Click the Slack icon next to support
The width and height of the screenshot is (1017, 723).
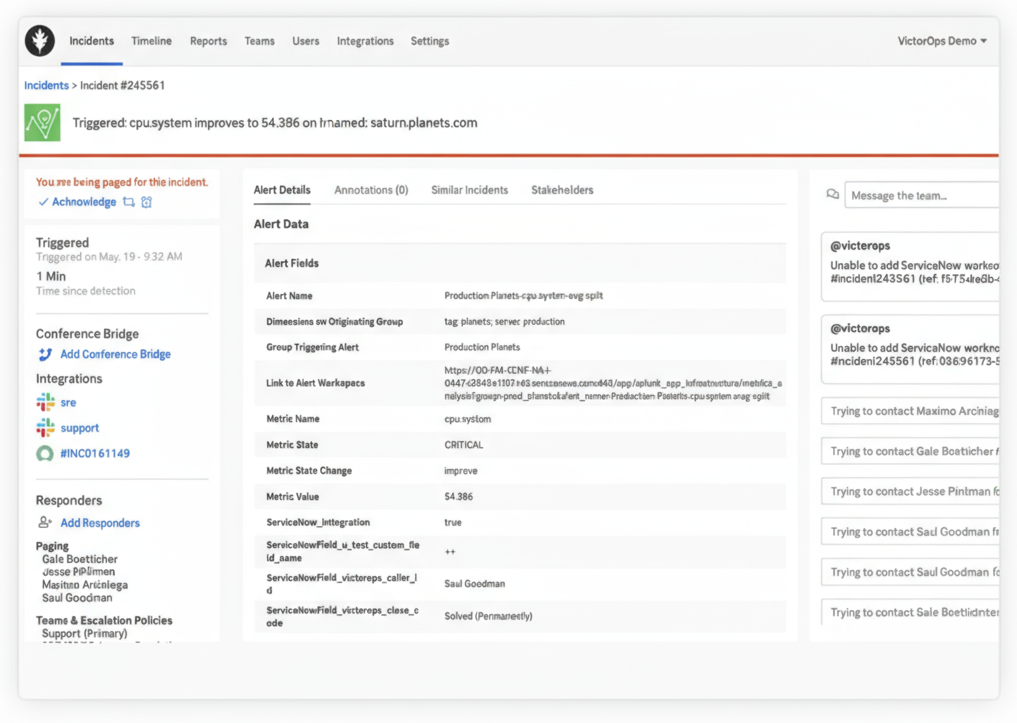pyautogui.click(x=45, y=427)
